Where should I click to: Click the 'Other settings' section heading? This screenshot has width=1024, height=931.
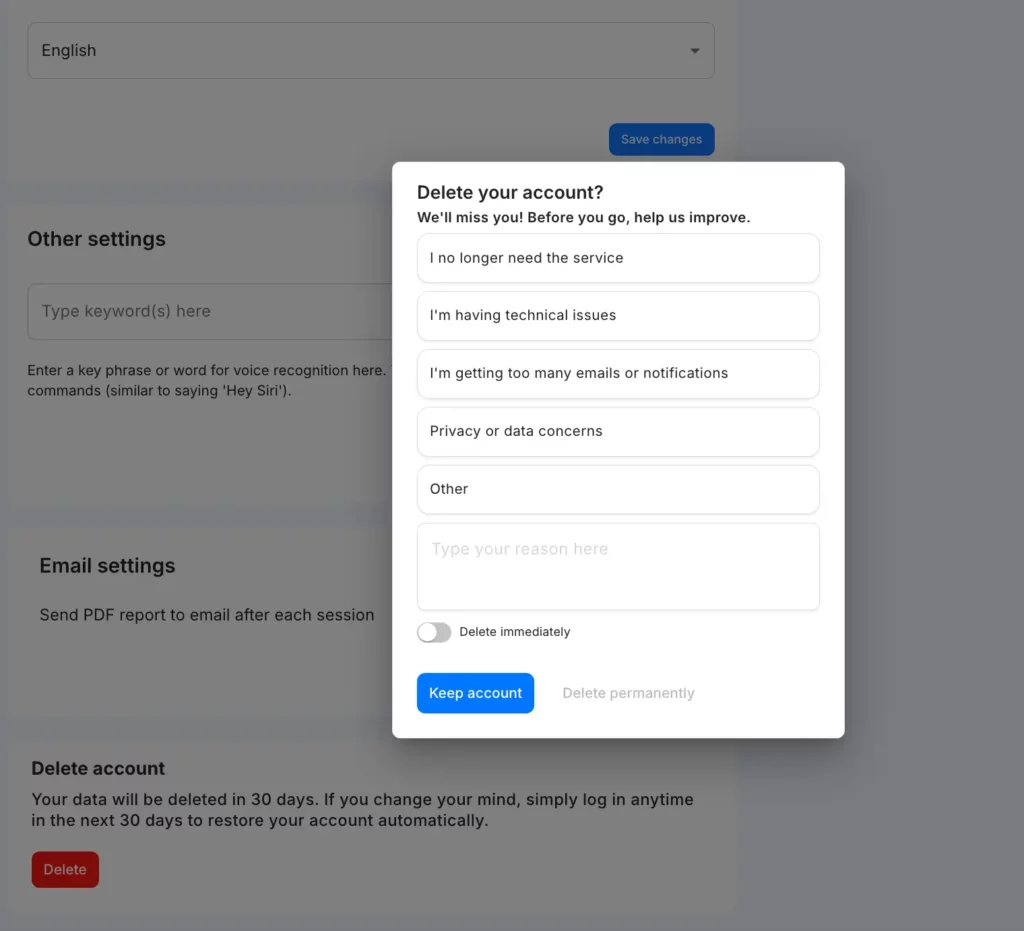(x=97, y=239)
